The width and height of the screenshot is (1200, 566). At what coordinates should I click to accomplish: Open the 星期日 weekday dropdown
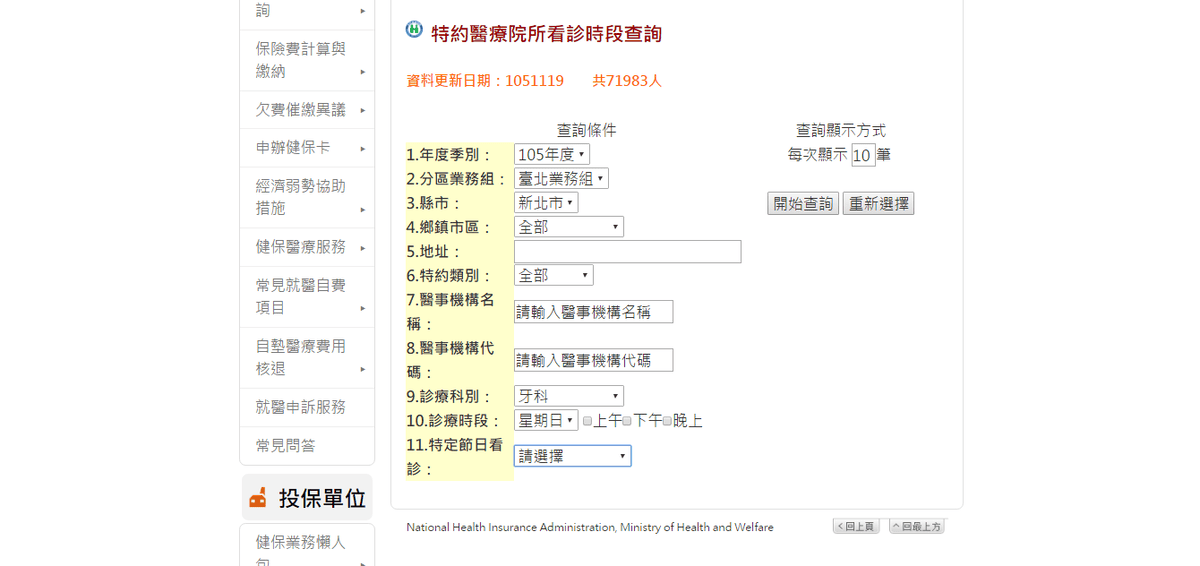(x=546, y=420)
